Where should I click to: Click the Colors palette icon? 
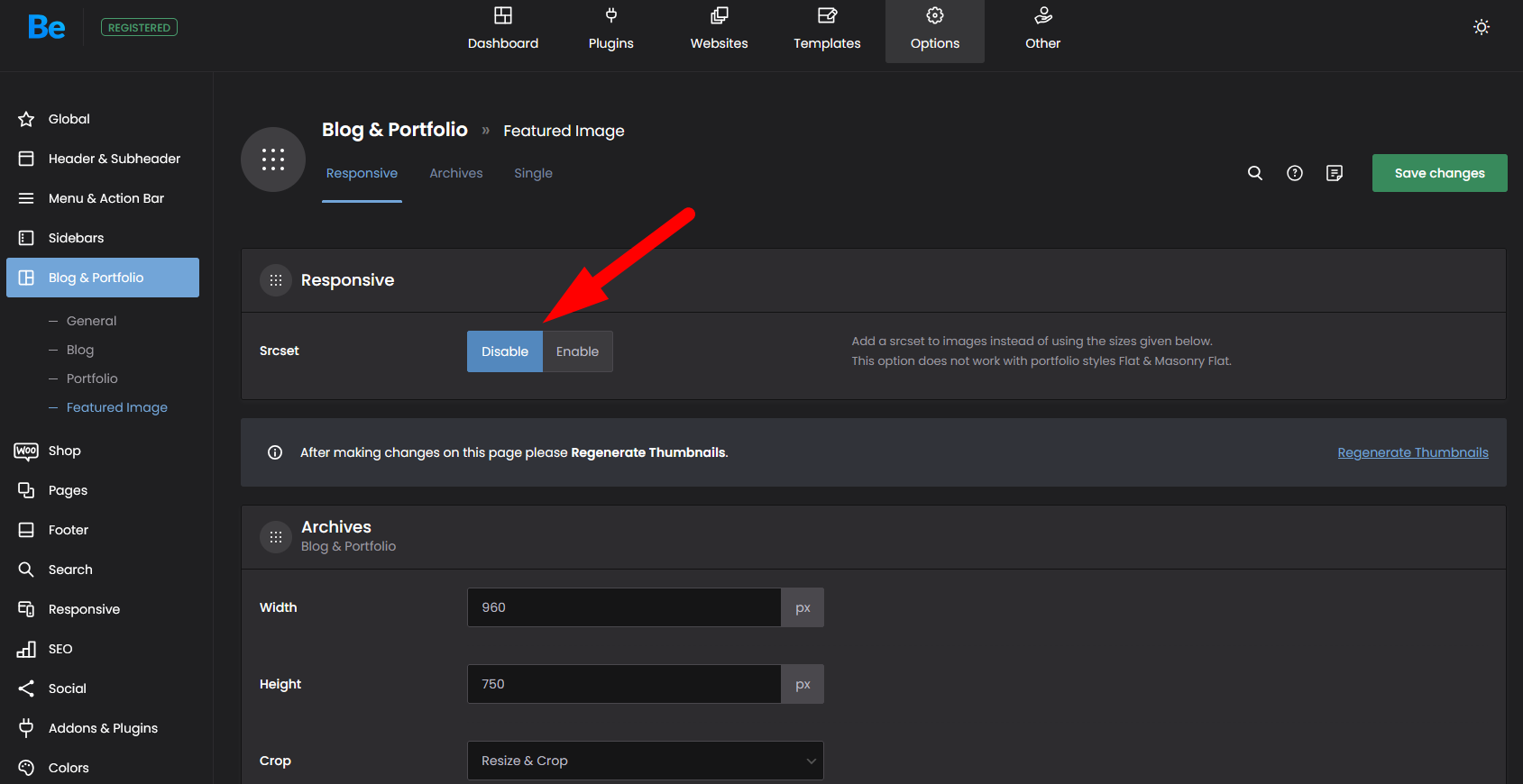[26, 768]
